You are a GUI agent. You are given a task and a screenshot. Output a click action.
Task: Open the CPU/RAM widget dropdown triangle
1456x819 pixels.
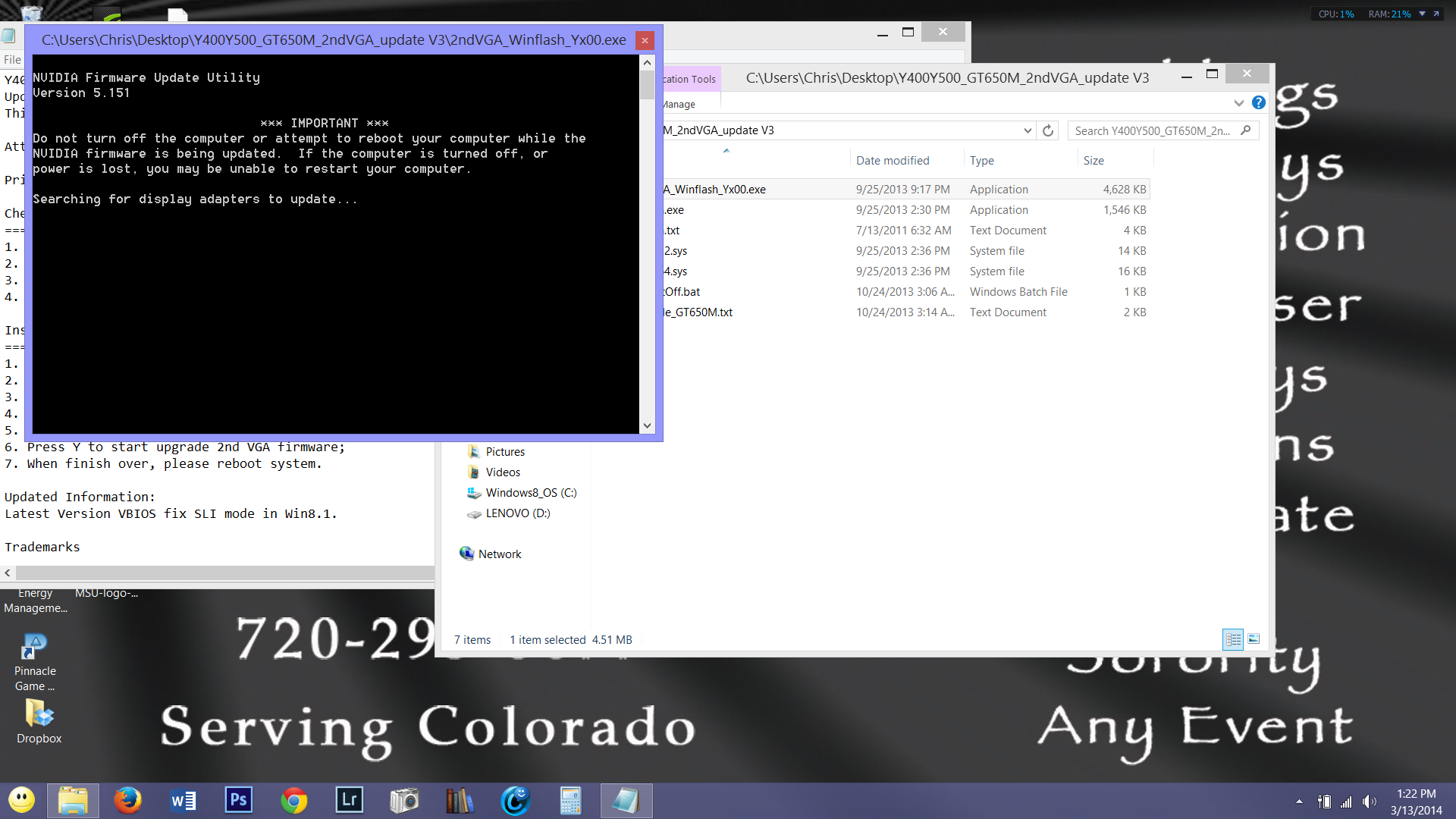1422,14
